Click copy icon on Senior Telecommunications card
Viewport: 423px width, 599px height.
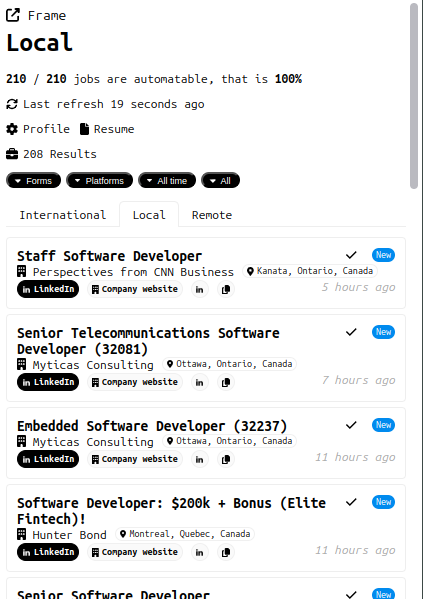226,382
